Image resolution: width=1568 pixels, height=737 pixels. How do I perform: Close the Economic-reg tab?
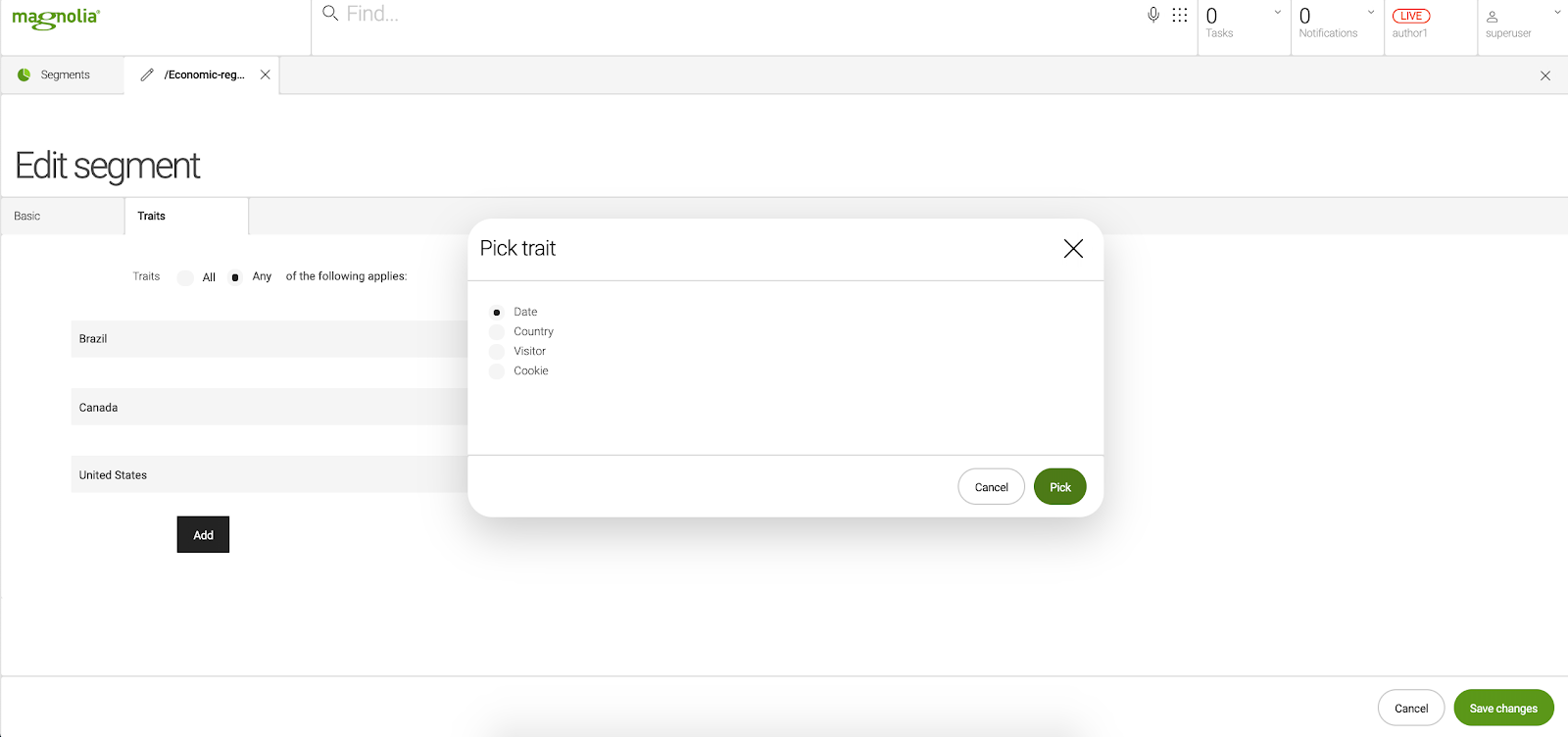click(265, 74)
